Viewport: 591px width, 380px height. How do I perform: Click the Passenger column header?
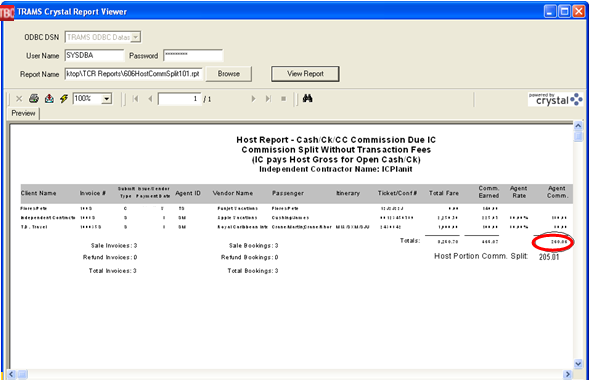(x=288, y=193)
